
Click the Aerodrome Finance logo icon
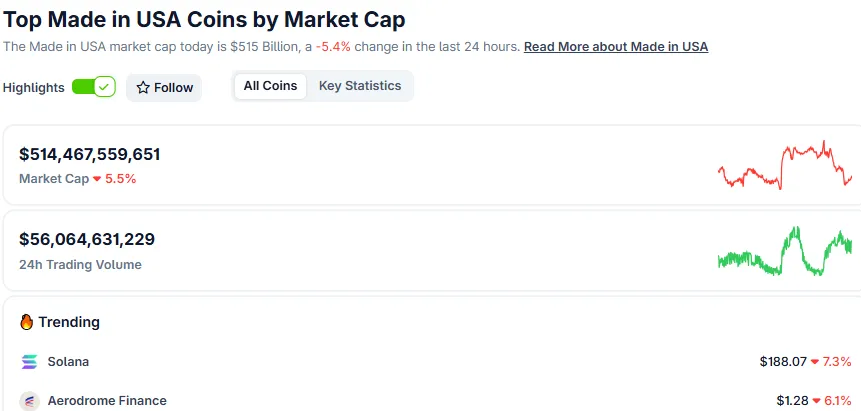pos(29,400)
